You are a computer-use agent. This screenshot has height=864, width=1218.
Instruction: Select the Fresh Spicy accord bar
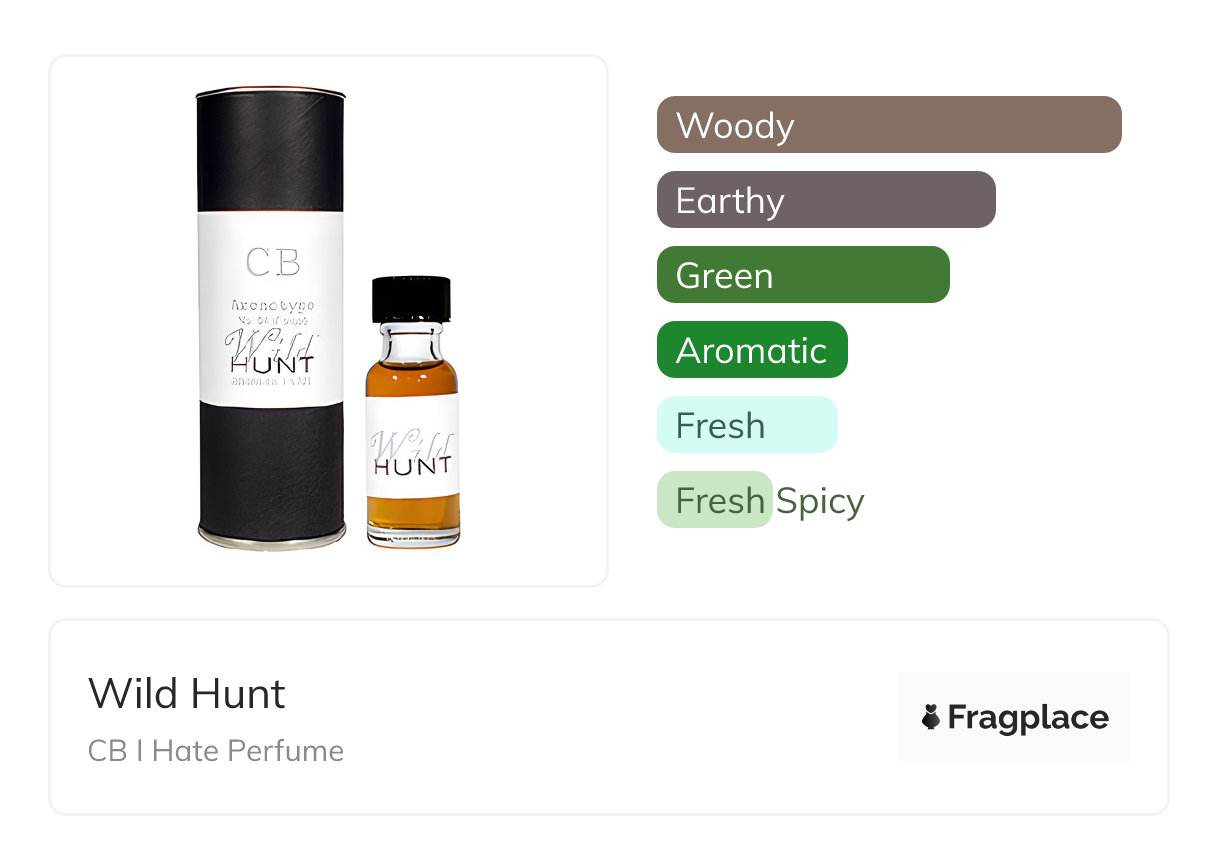tap(714, 500)
